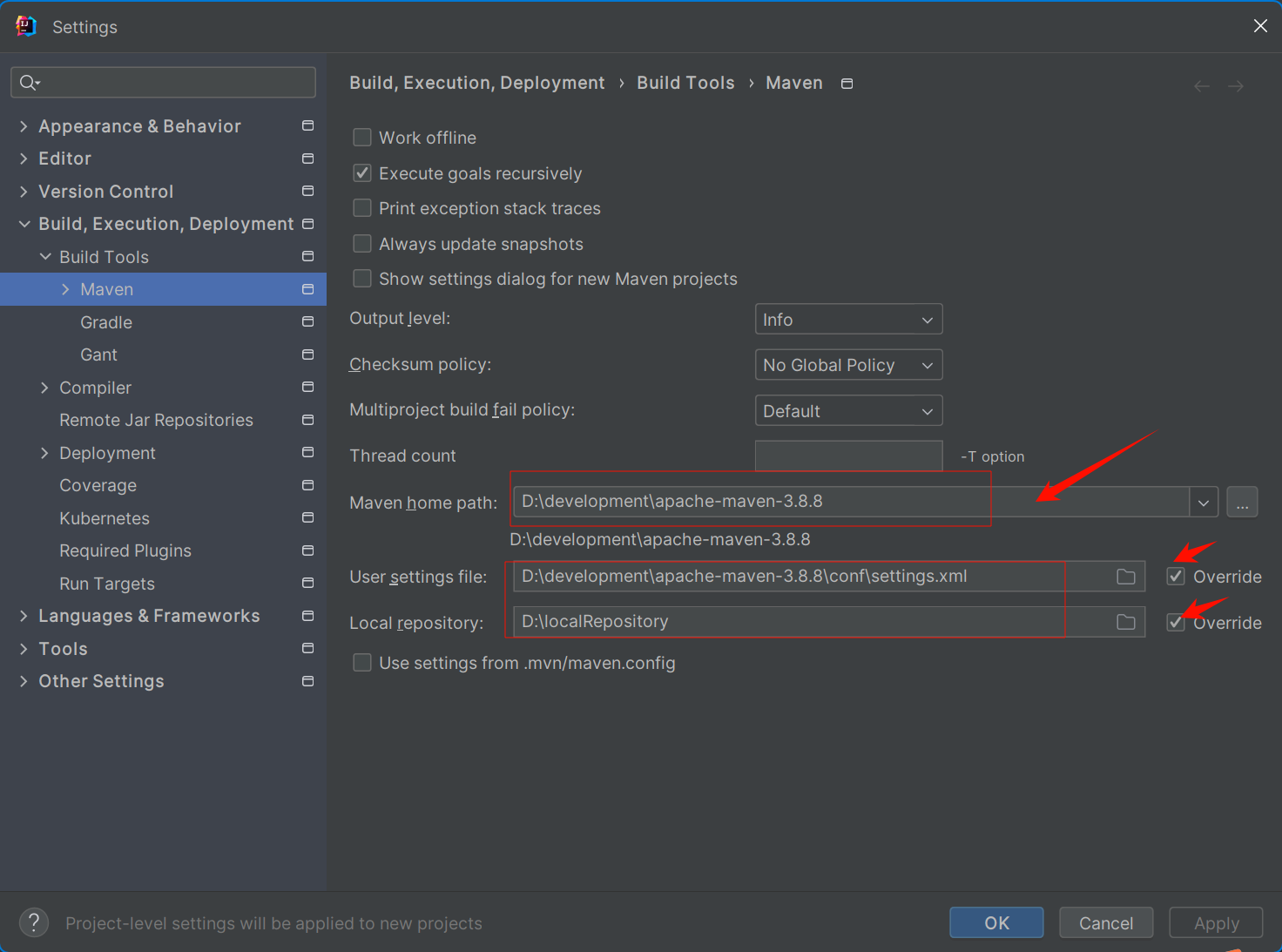Click Cancel button
This screenshot has width=1282, height=952.
click(1106, 922)
